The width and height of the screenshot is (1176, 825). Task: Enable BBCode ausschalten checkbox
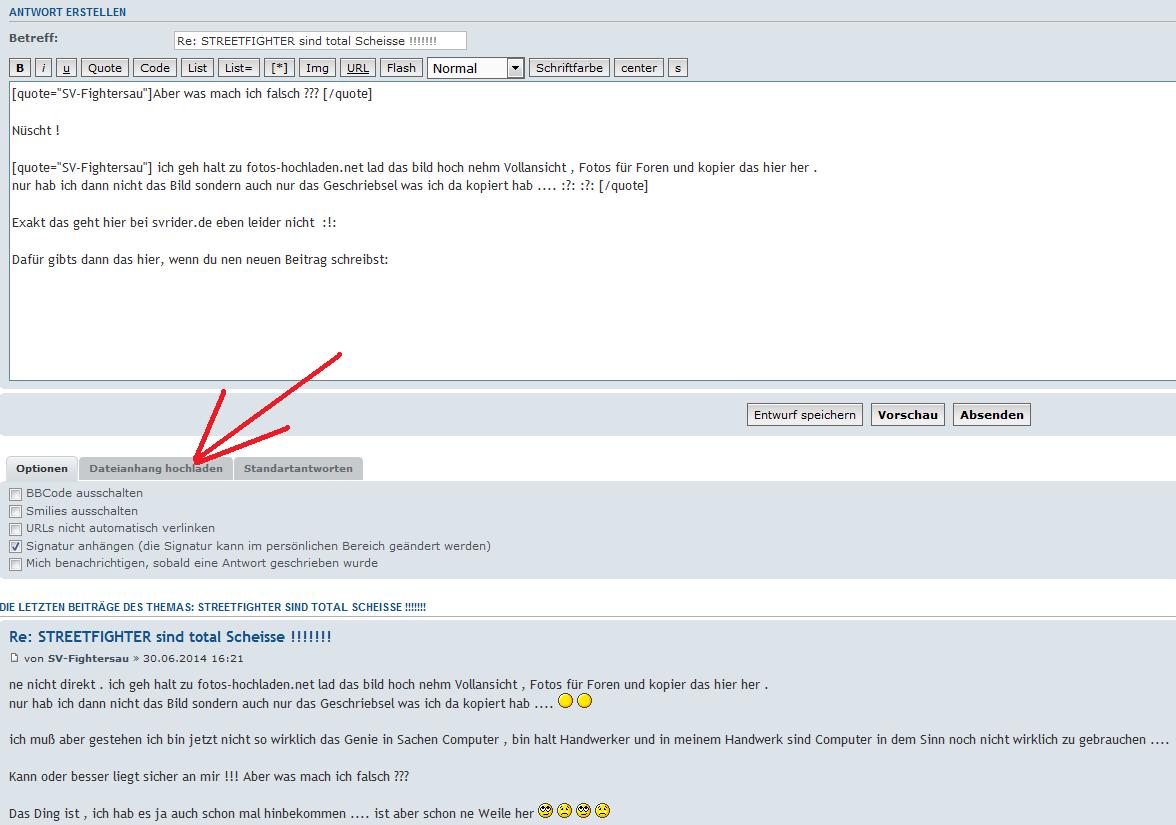pyautogui.click(x=15, y=494)
